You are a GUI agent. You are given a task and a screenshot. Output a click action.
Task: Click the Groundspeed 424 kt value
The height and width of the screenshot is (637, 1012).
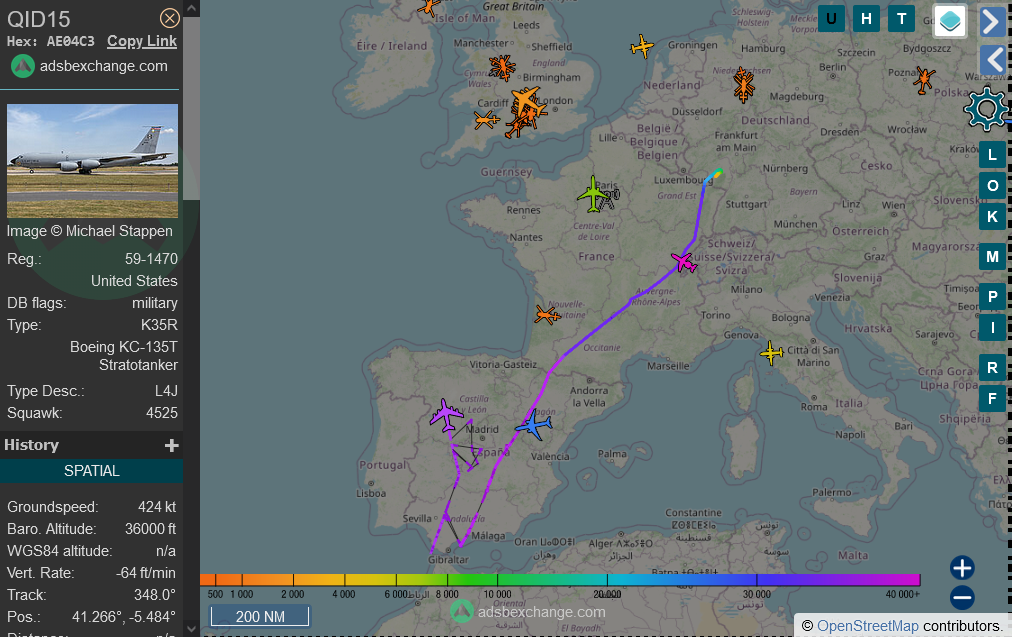pos(157,507)
